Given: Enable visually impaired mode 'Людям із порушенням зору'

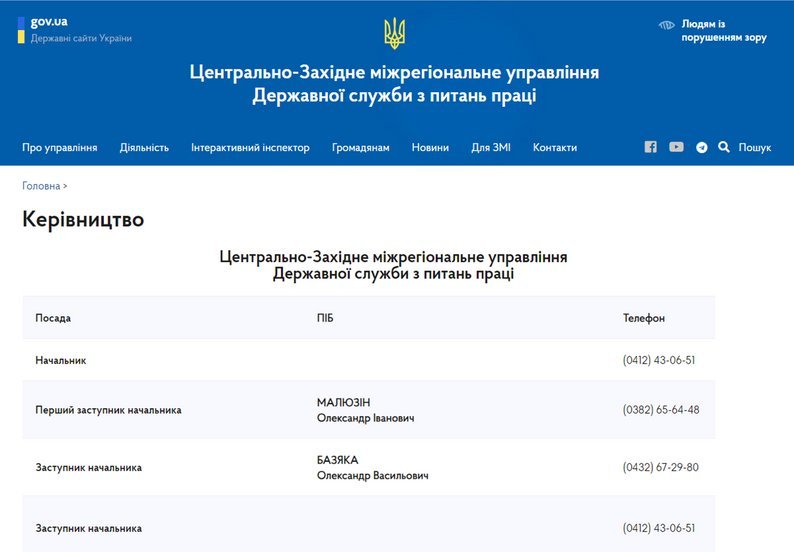Looking at the screenshot, I should [x=724, y=30].
